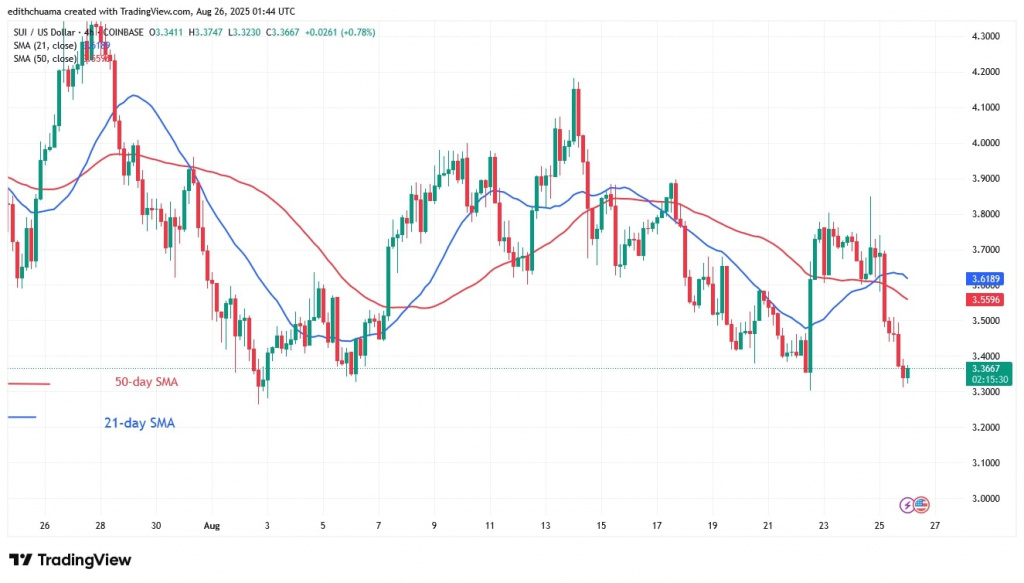Click the 3.0000 level on price scale
1024x583 pixels.
click(x=990, y=499)
